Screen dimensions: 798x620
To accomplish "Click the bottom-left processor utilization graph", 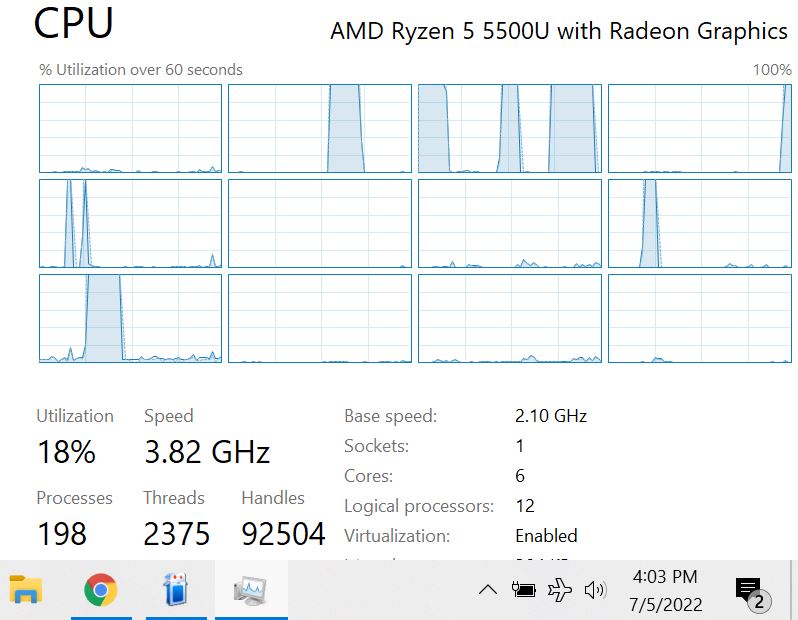I will (130, 319).
